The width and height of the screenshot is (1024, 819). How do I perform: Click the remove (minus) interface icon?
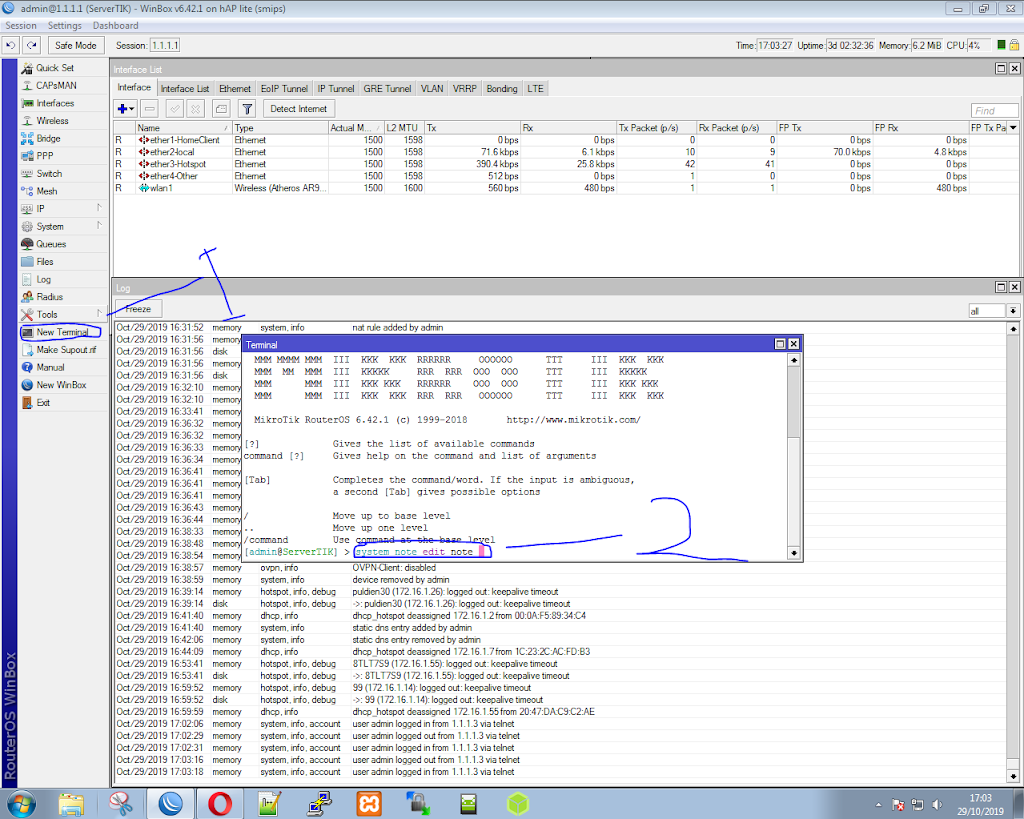click(150, 109)
